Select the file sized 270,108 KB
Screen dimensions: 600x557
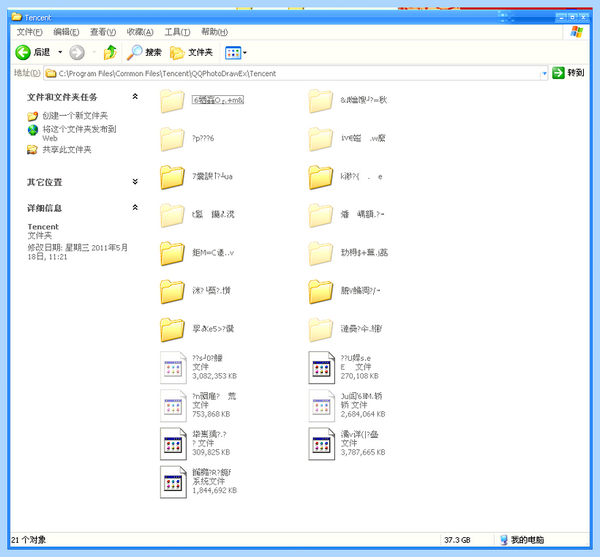[x=344, y=367]
